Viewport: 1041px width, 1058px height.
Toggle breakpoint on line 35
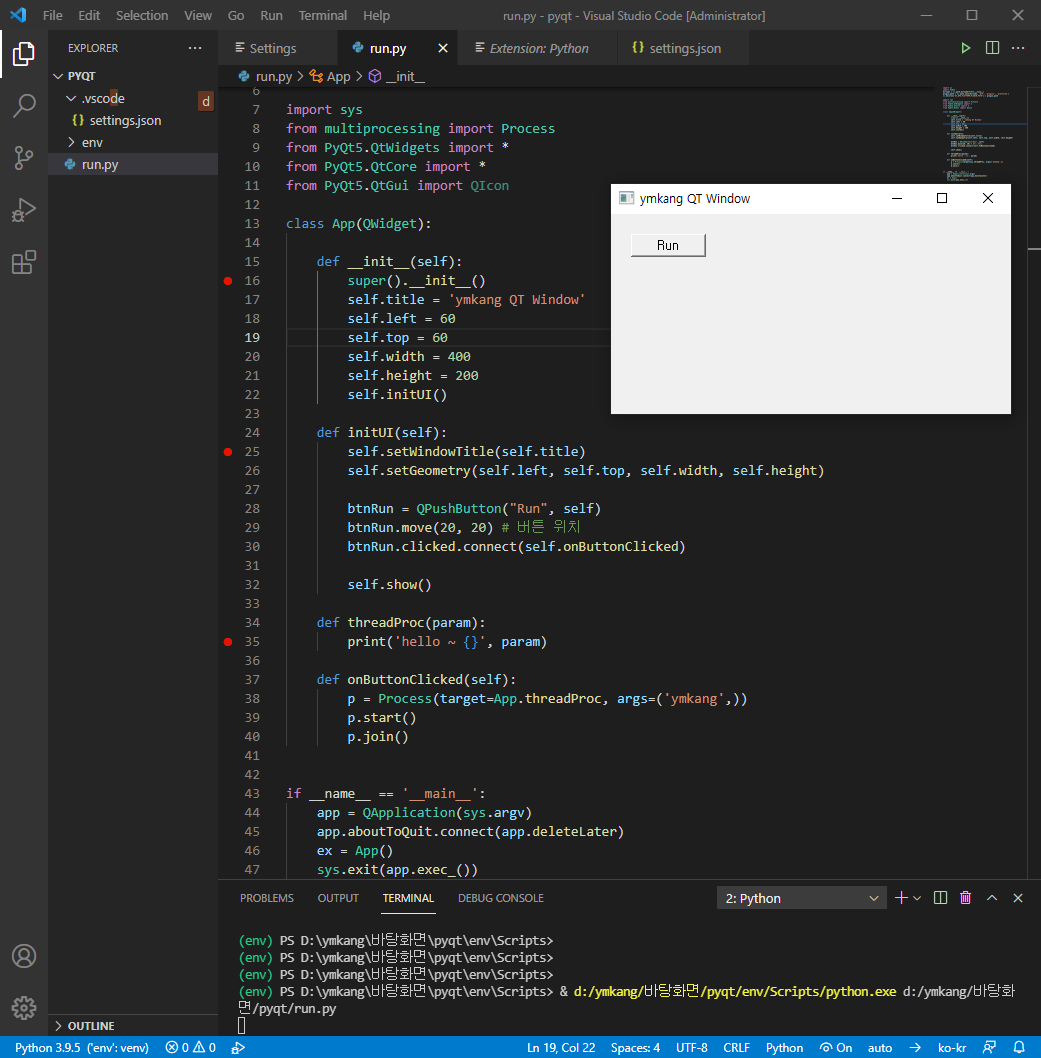click(x=228, y=642)
